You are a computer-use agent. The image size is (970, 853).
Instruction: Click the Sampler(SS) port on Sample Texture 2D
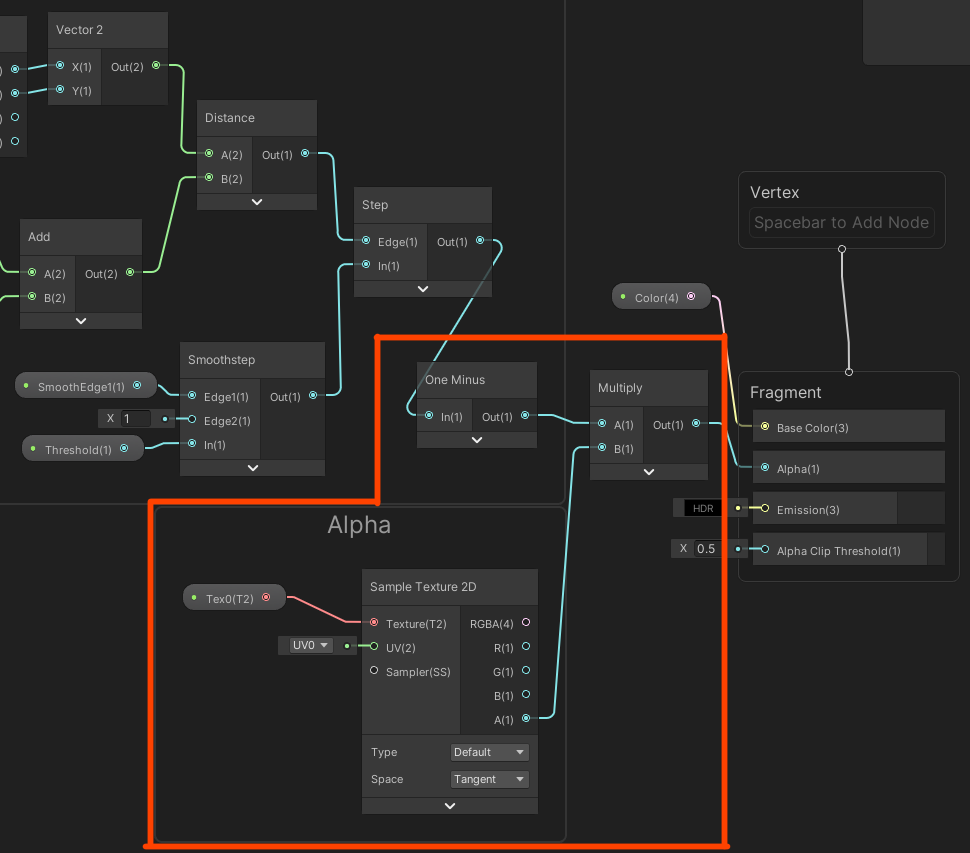coord(372,671)
